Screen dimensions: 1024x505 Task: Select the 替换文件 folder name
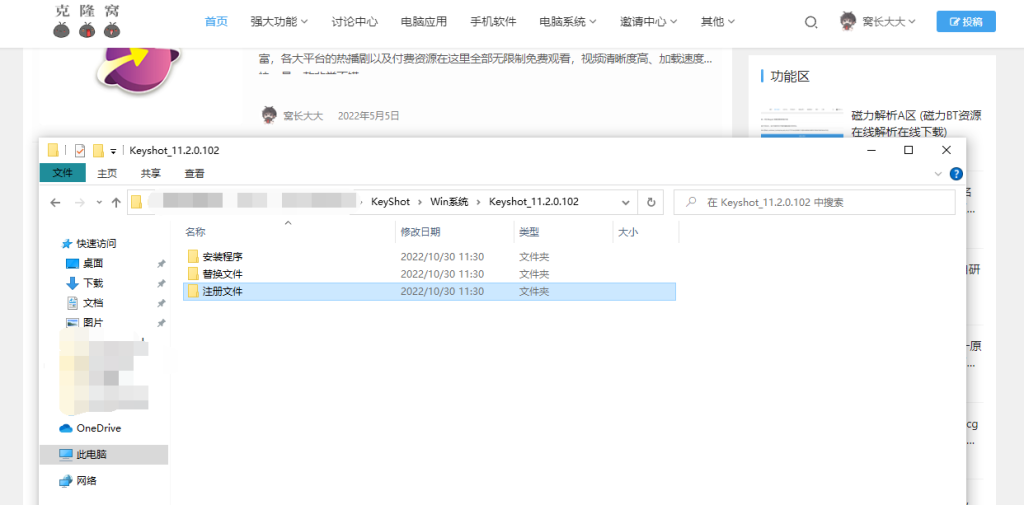pyautogui.click(x=223, y=274)
